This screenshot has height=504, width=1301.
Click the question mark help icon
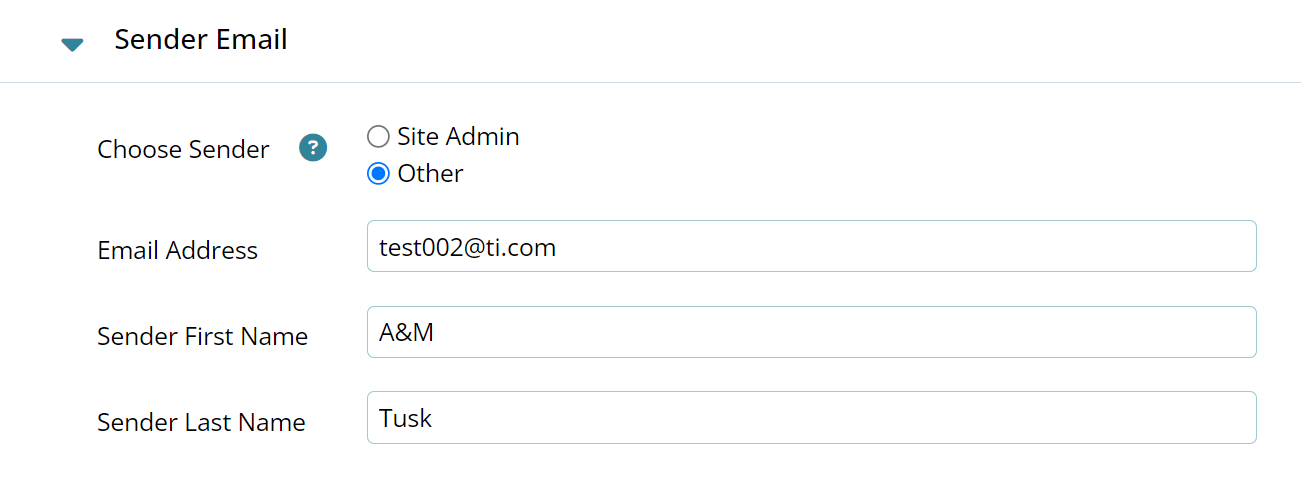(x=313, y=149)
